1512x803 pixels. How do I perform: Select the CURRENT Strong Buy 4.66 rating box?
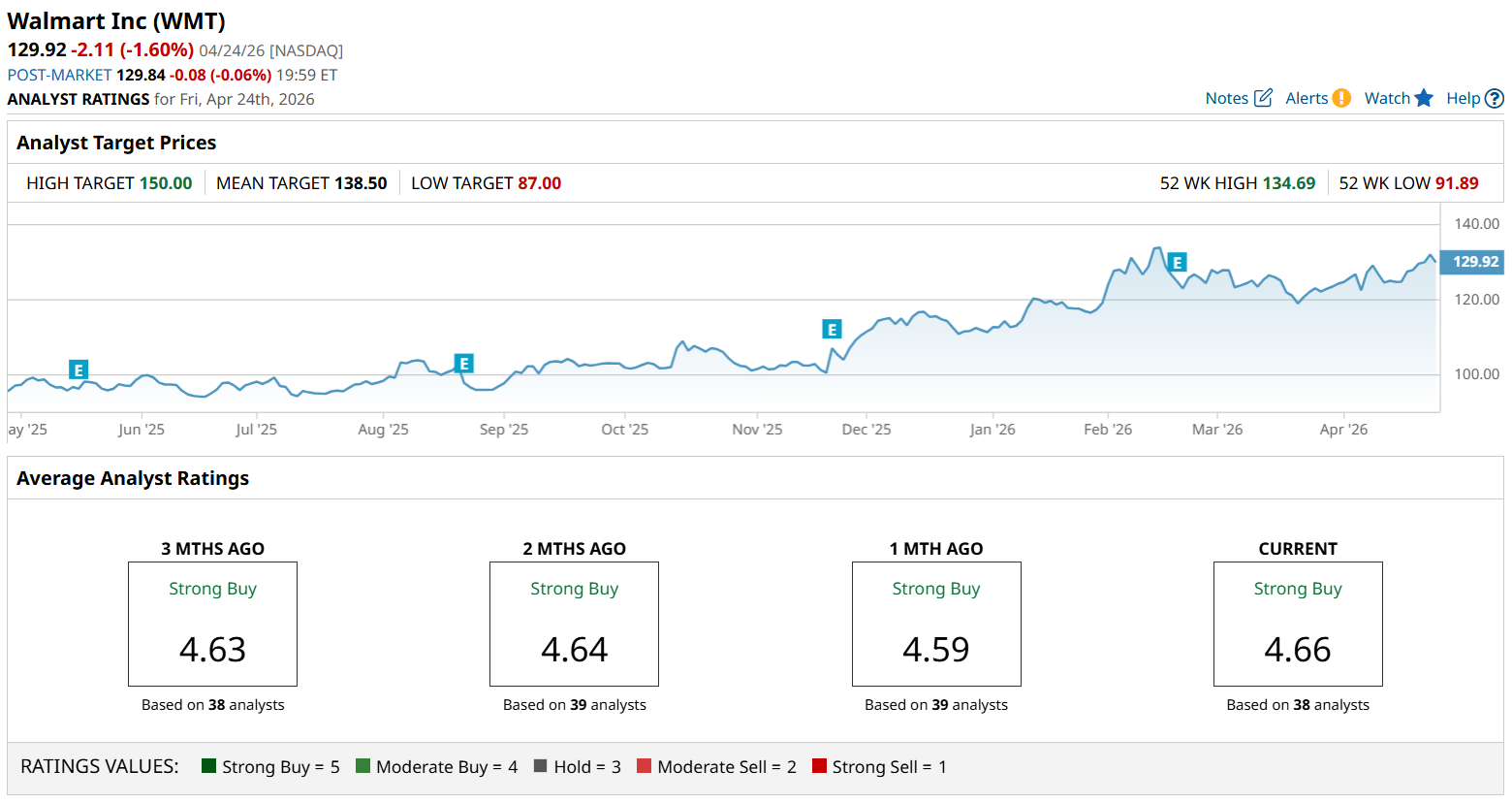tap(1298, 624)
